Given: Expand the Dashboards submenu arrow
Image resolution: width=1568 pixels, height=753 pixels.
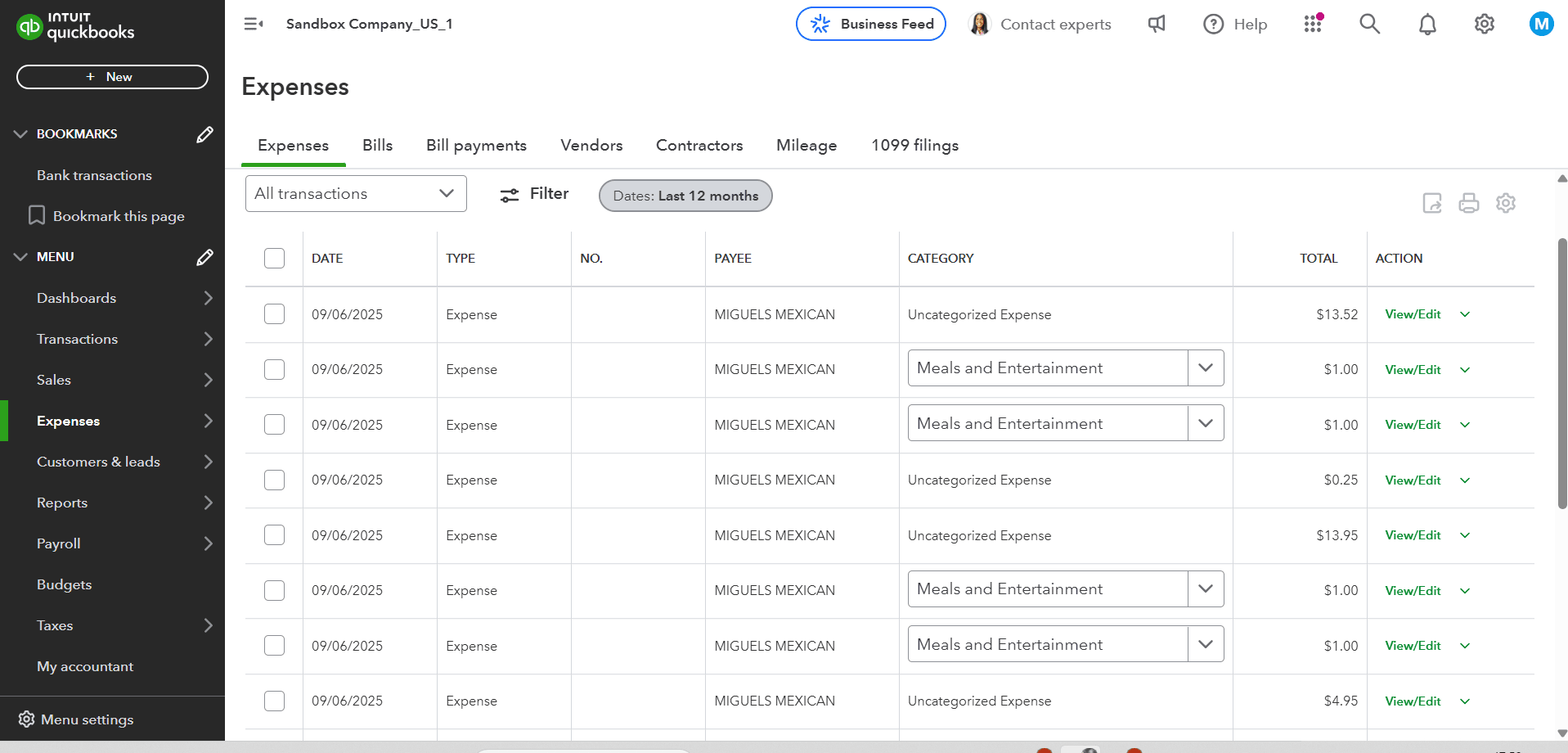Looking at the screenshot, I should pos(208,298).
